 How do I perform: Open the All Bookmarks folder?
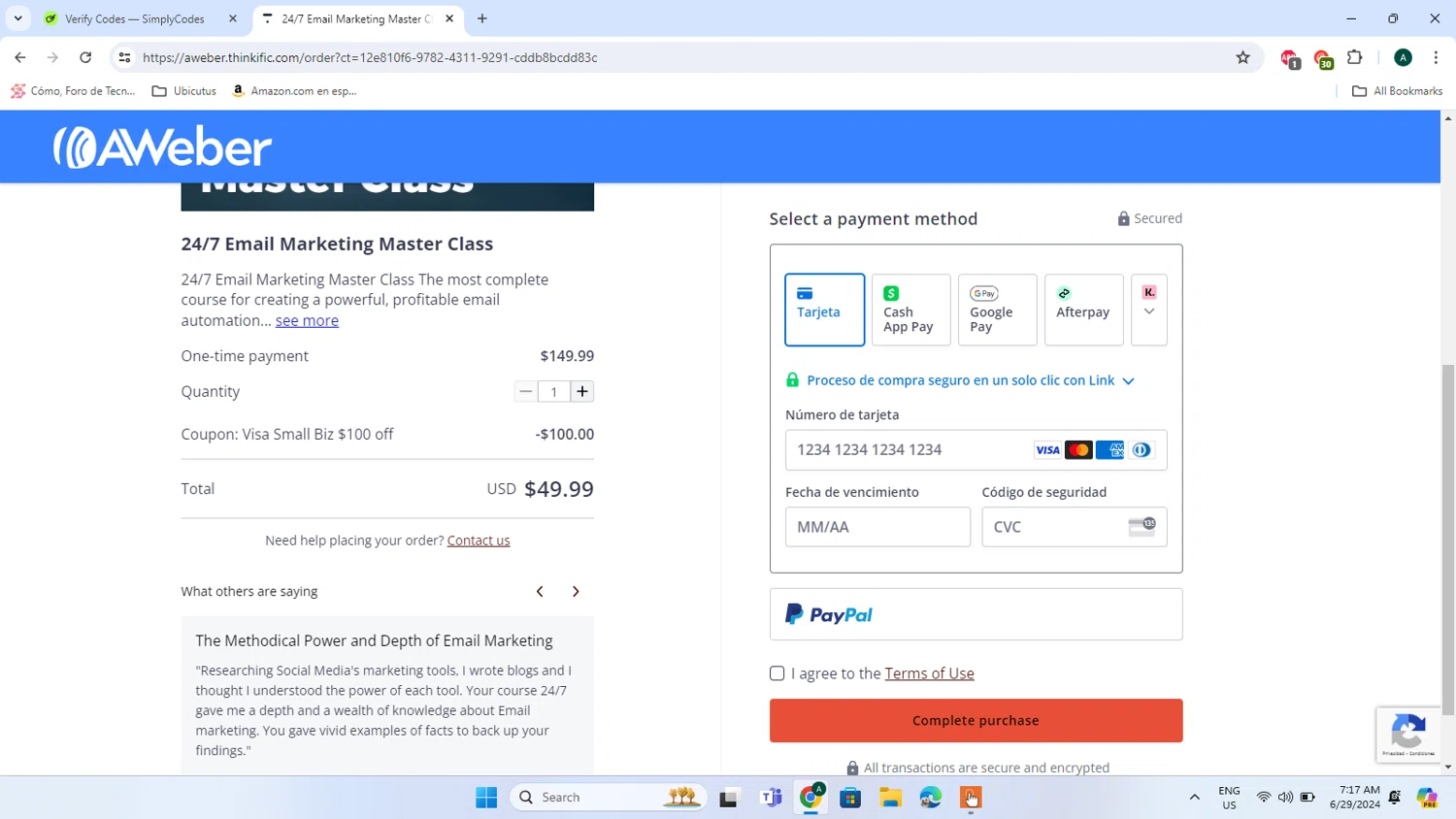click(x=1398, y=91)
